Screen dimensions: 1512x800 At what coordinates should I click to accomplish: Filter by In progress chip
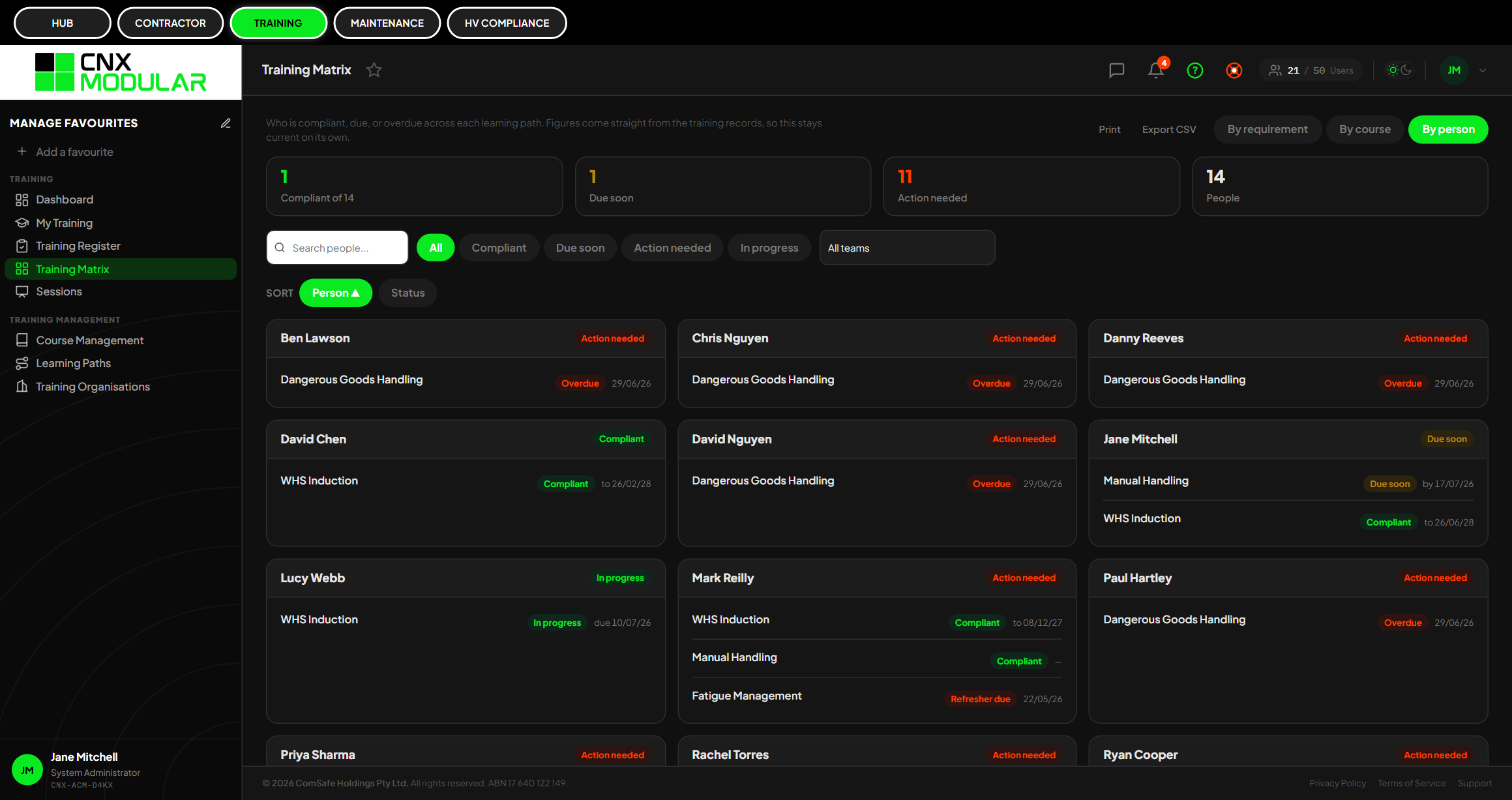click(769, 248)
